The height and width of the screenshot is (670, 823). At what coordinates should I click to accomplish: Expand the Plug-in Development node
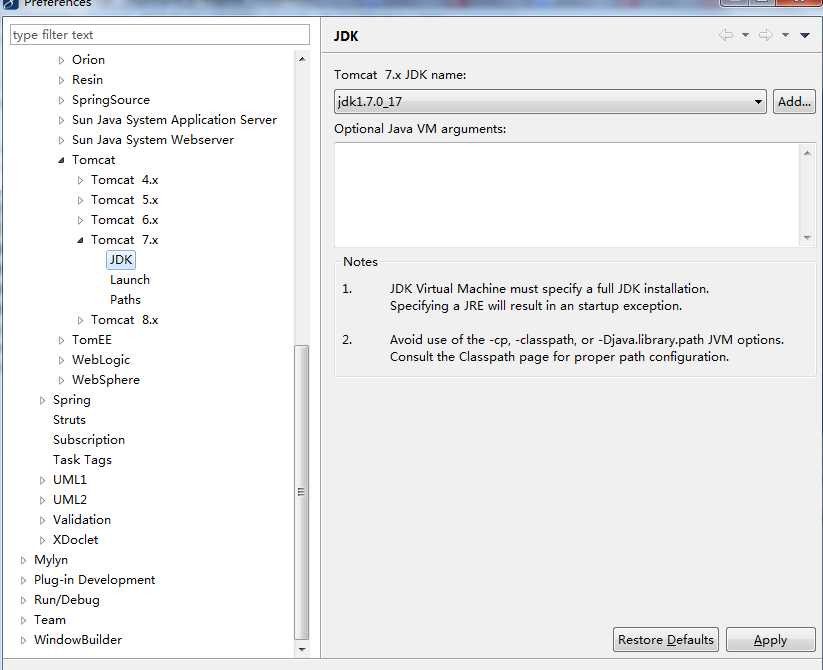pos(24,580)
